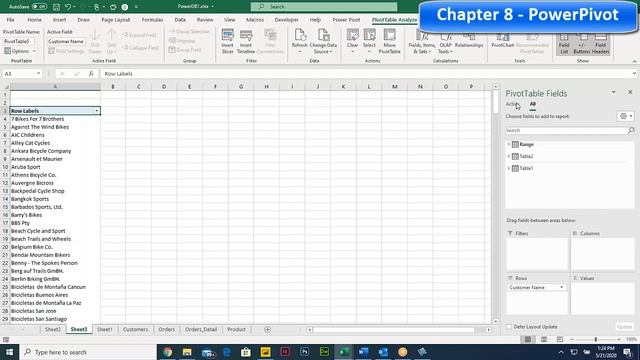Viewport: 640px width, 360px height.
Task: Click the Drill Up icon
Action: 111,41
